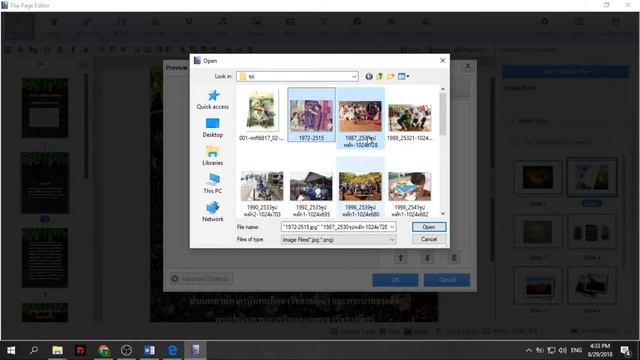The height and width of the screenshot is (360, 640).
Task: Go to Desktop in the places bar
Action: click(x=213, y=128)
